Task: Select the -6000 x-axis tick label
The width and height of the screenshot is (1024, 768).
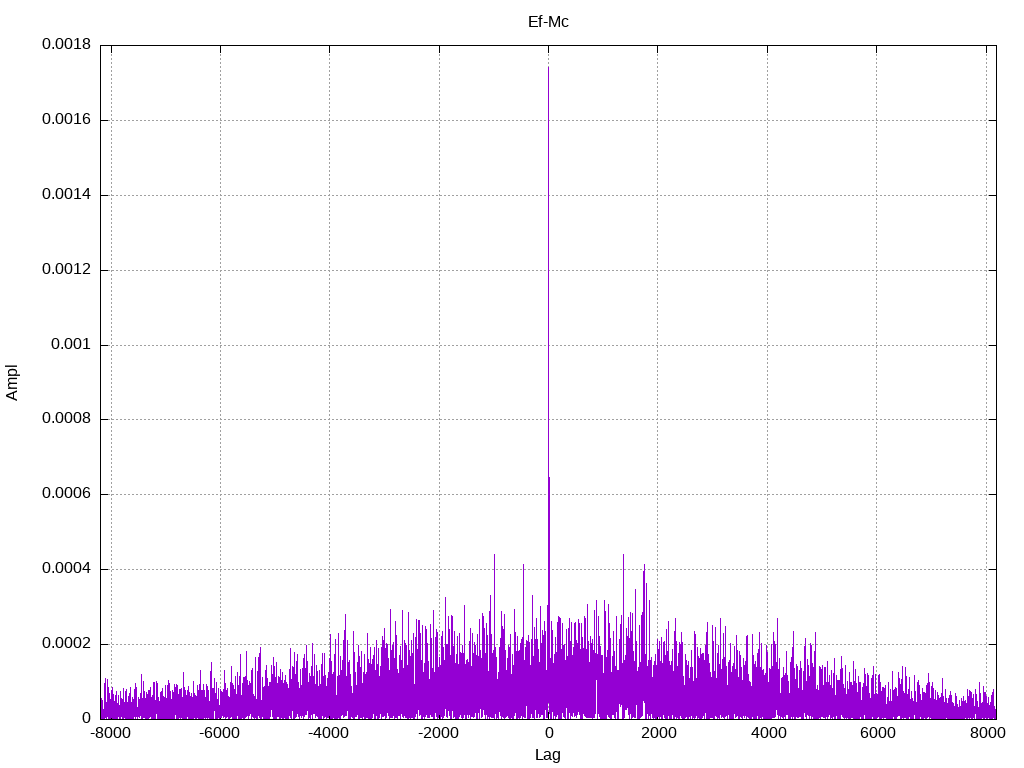Action: click(x=219, y=734)
